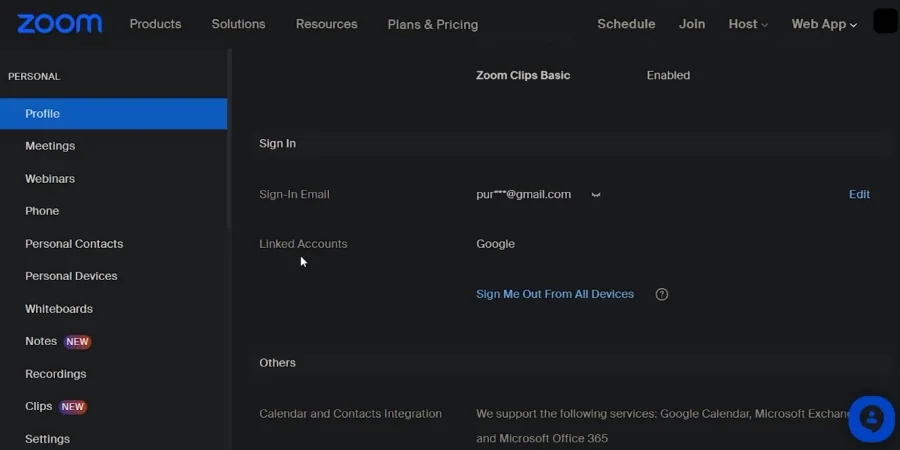Open Personal Devices in the sidebar
Viewport: 900px width, 450px height.
(71, 276)
